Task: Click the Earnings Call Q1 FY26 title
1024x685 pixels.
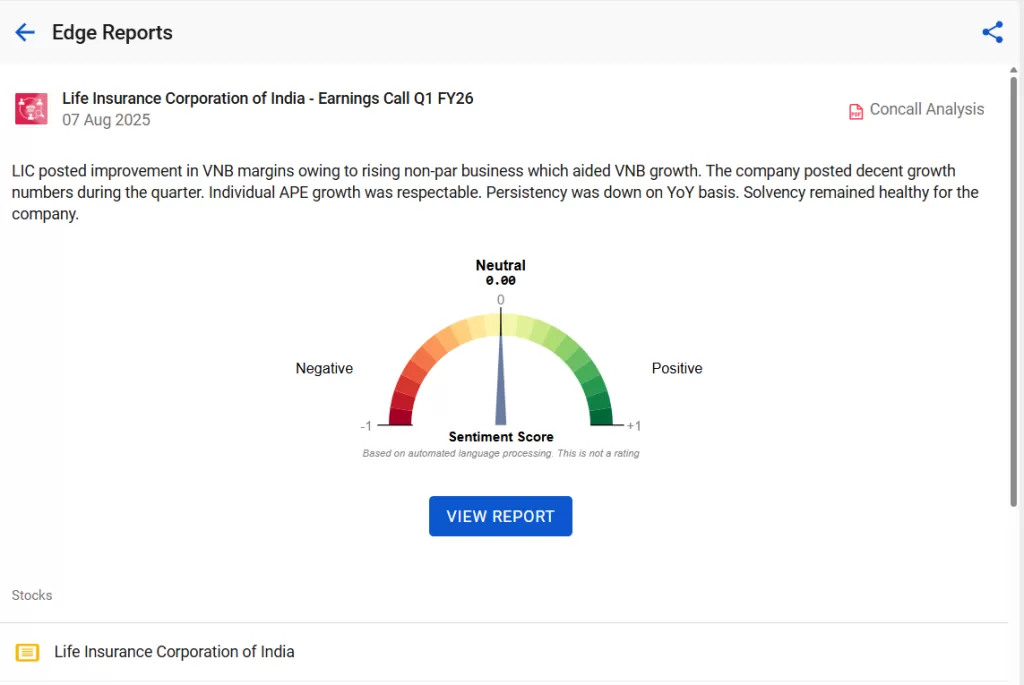Action: [267, 98]
